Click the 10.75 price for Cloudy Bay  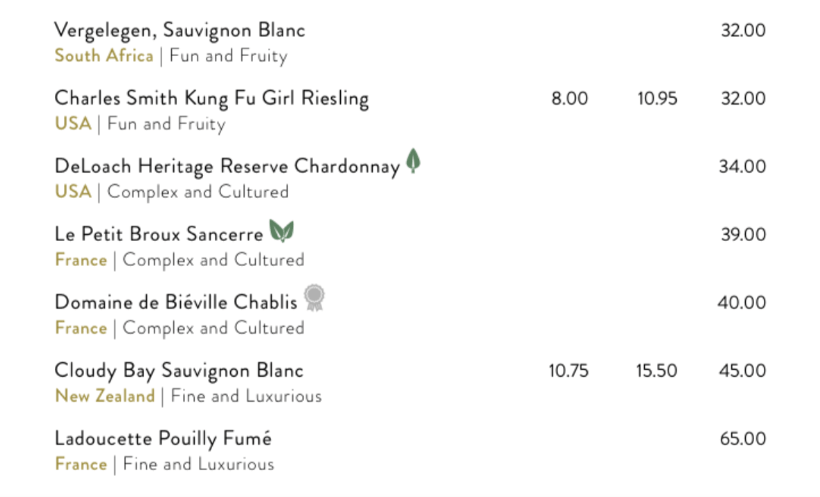coord(568,371)
